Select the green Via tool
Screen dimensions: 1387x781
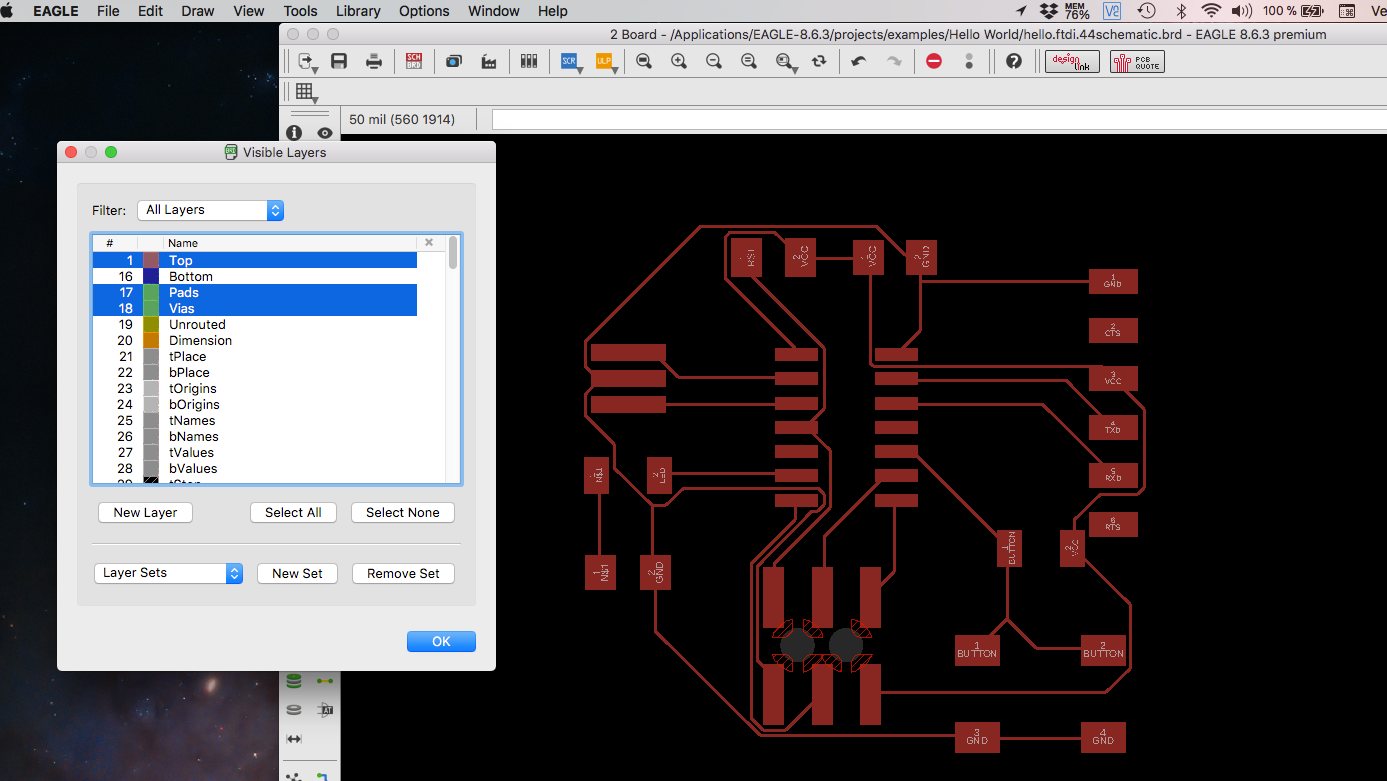click(x=294, y=681)
